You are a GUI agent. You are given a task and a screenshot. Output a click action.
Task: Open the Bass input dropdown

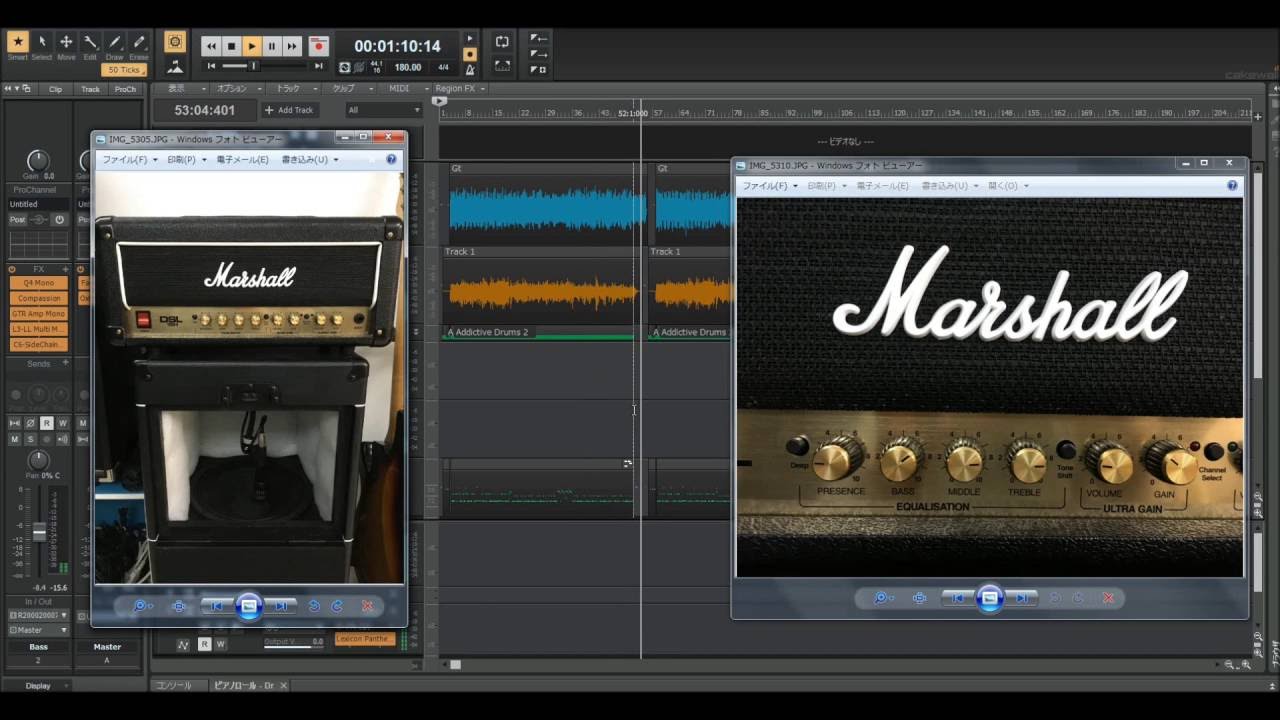point(39,615)
